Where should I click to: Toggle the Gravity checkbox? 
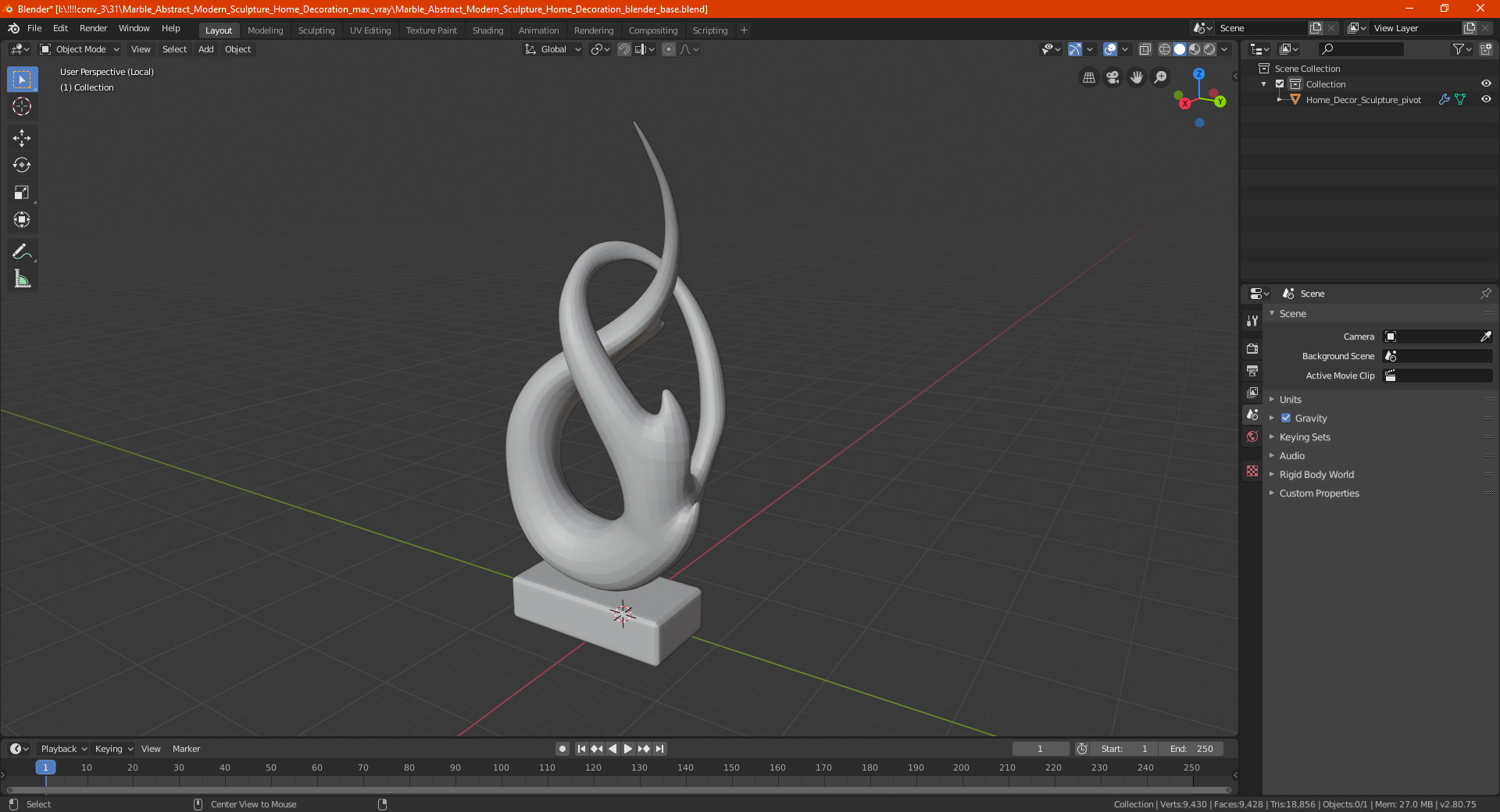1286,418
